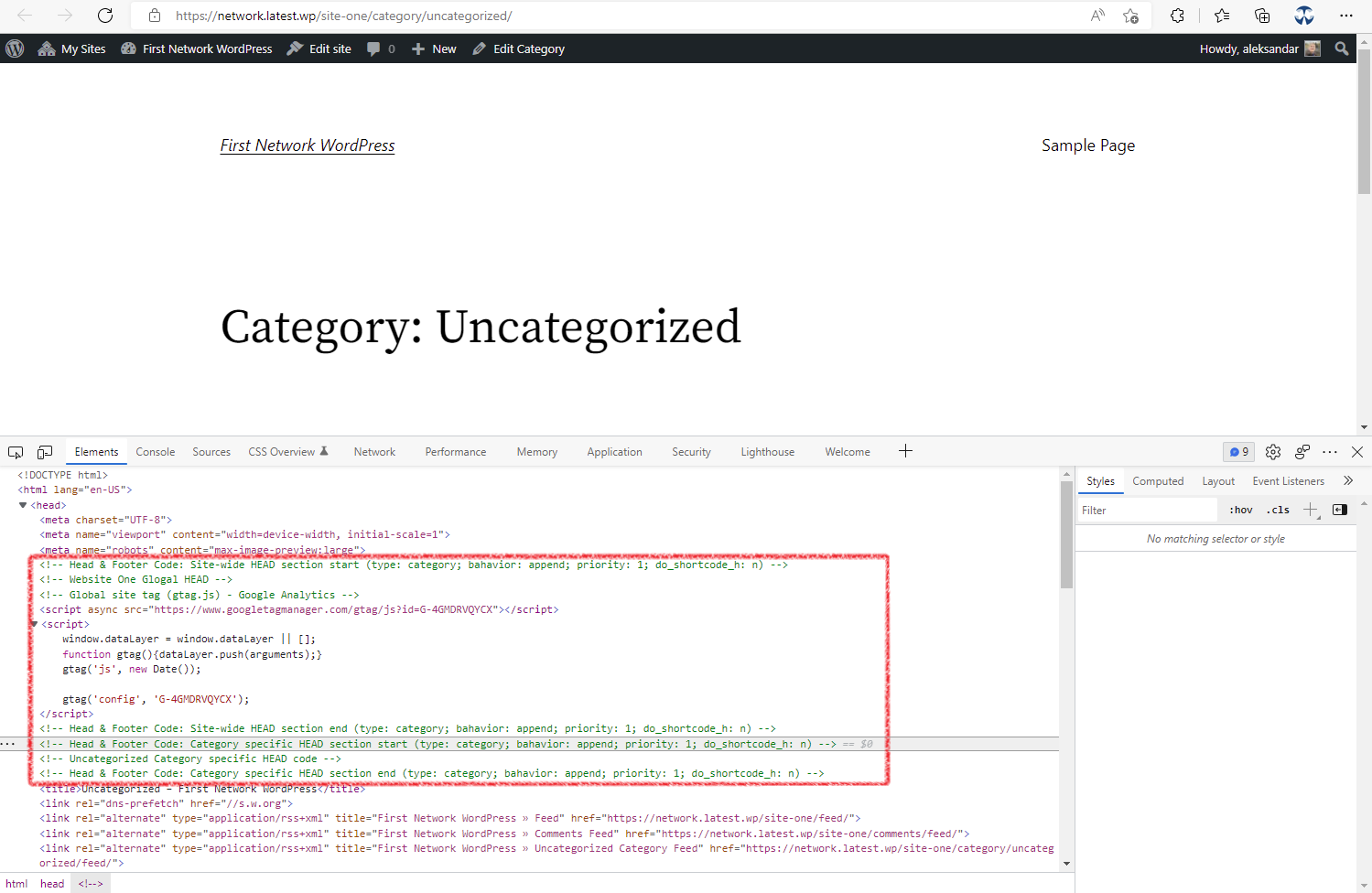This screenshot has height=893, width=1372.
Task: Open the Sample Page menu link
Action: [x=1088, y=145]
